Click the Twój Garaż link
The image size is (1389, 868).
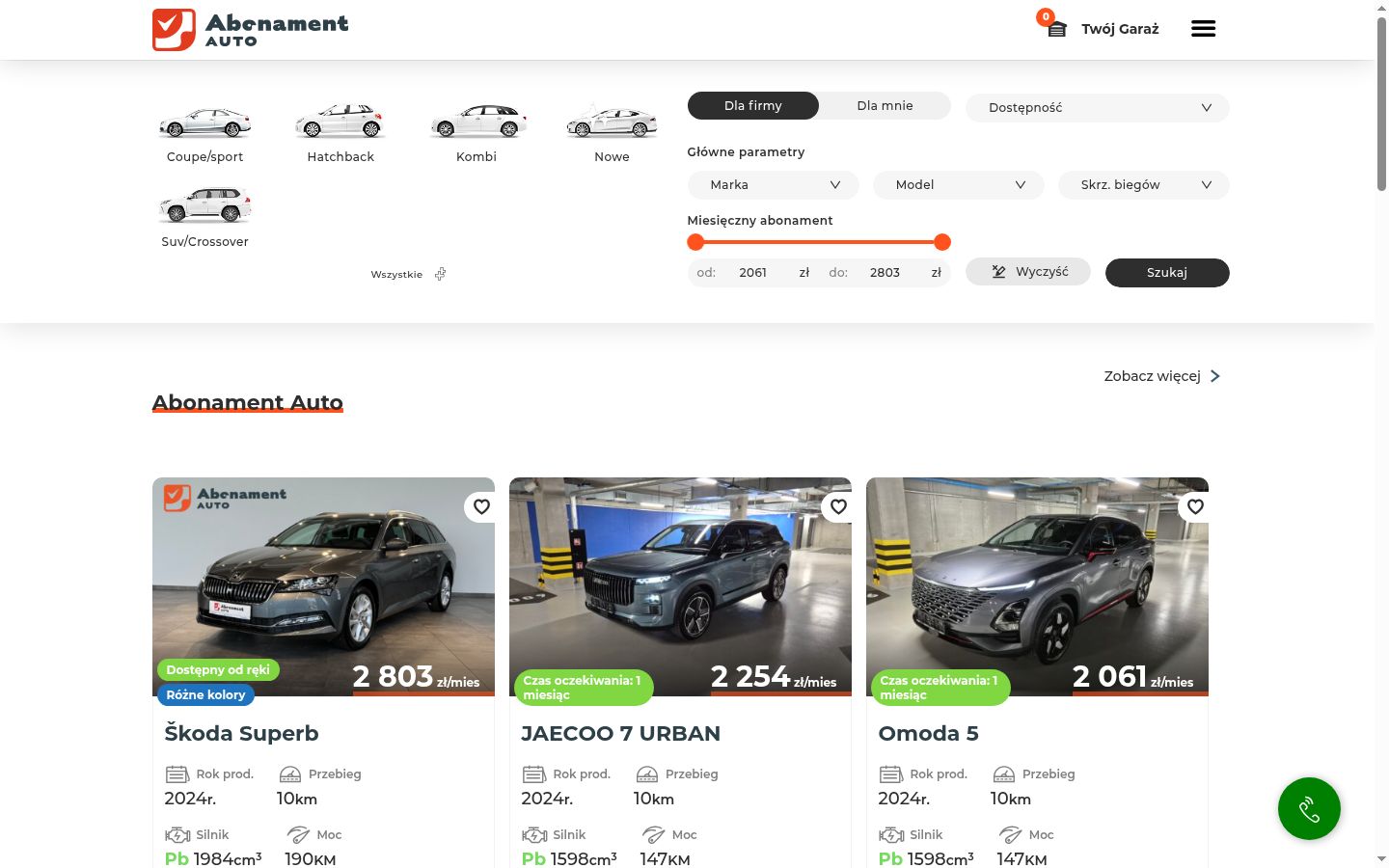tap(1120, 29)
